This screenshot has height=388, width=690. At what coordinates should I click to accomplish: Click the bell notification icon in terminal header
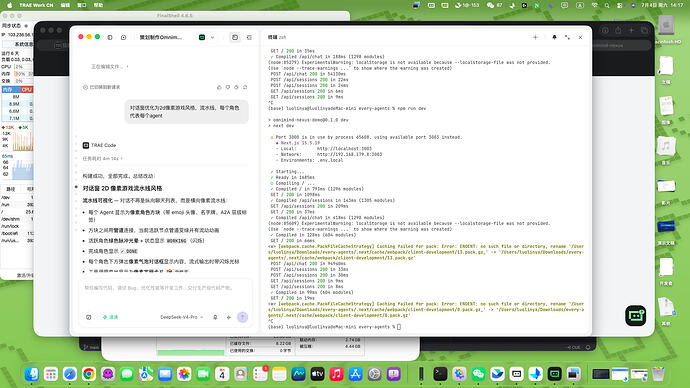pyautogui.click(x=554, y=37)
